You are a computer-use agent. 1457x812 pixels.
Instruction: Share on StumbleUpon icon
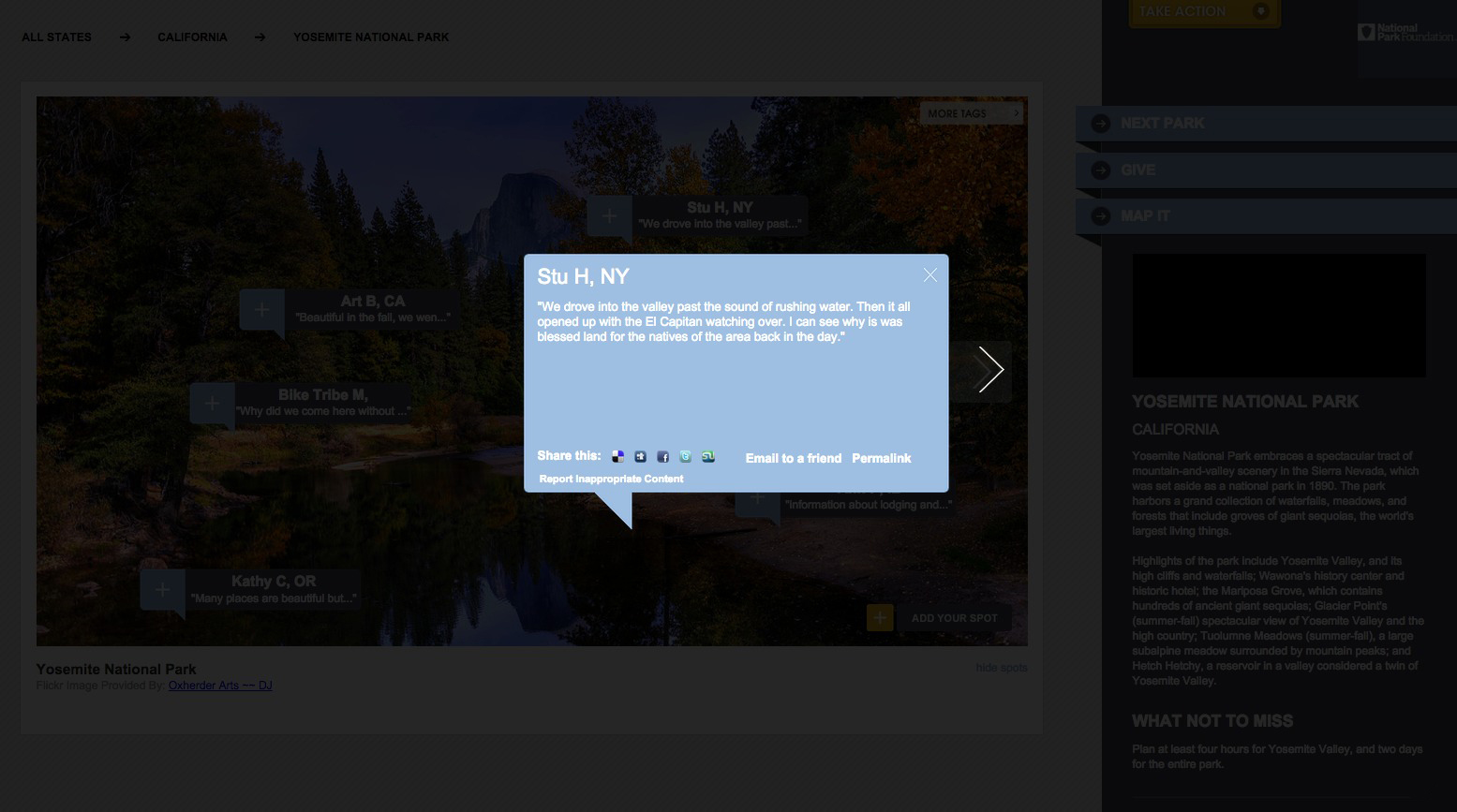(x=707, y=457)
